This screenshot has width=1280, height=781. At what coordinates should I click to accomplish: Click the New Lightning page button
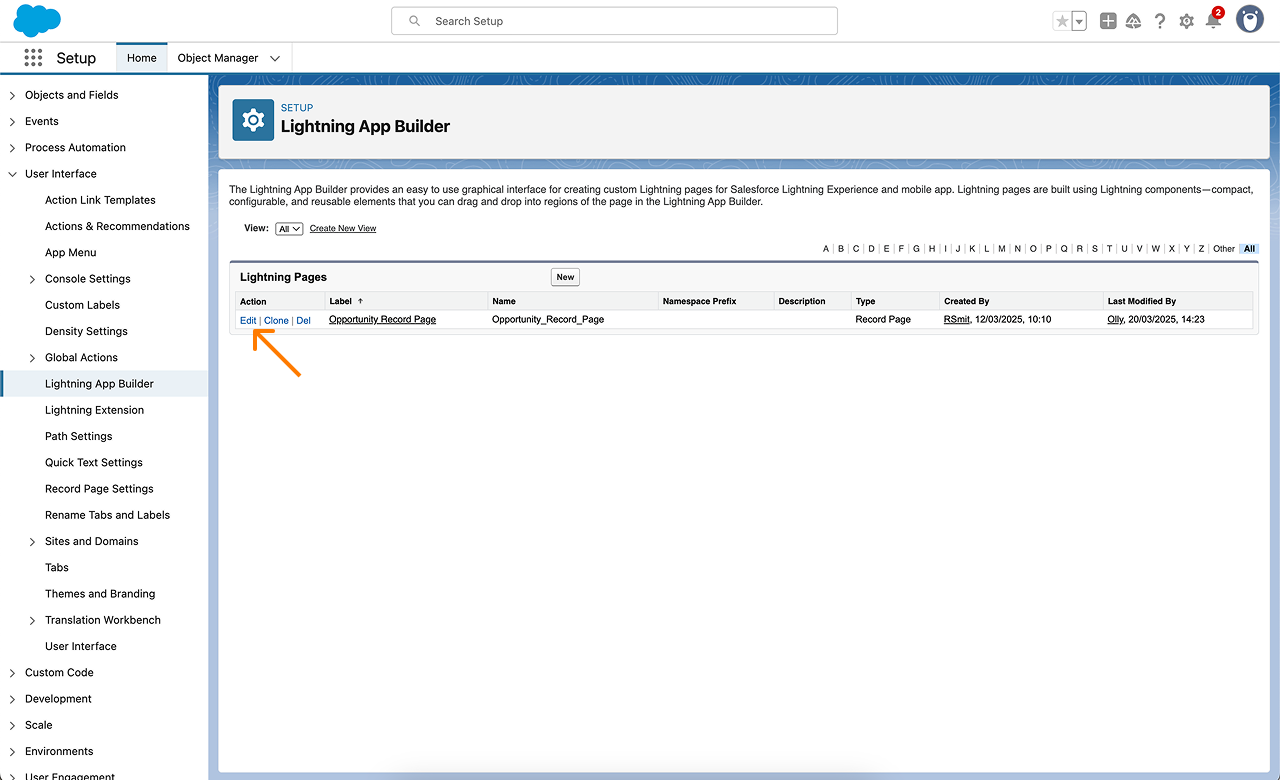click(x=565, y=277)
